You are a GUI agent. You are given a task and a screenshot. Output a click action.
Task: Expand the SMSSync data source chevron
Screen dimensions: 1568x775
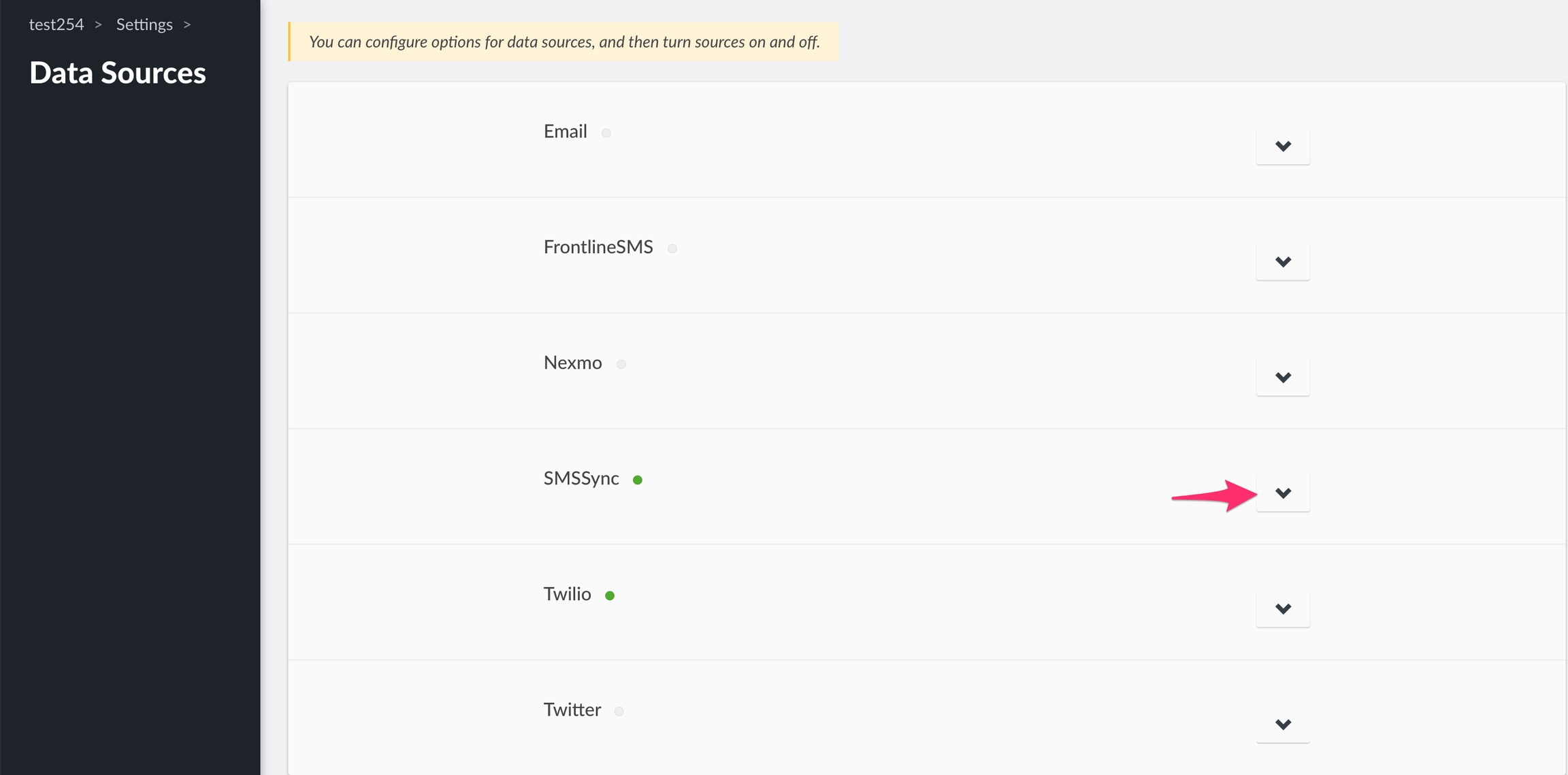coord(1282,493)
